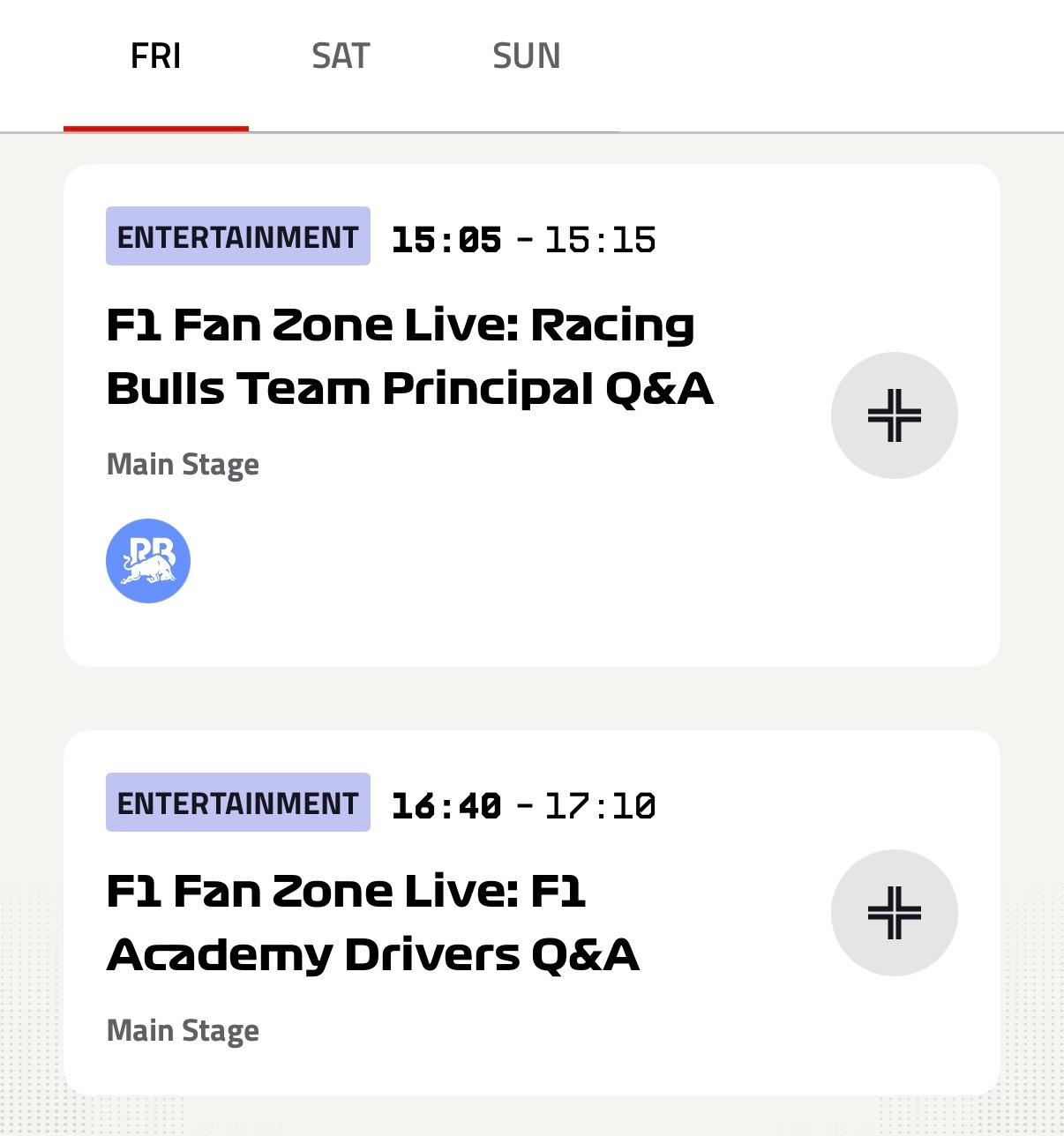Screen dimensions: 1064x1136
Task: Click the 15:15 end time
Action: pos(600,240)
